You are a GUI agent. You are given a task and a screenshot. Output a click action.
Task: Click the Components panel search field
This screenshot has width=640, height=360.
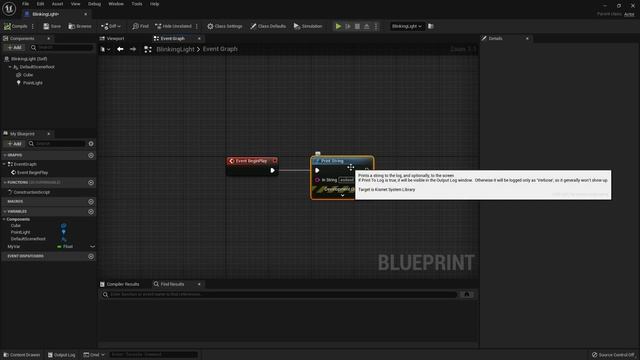pos(62,47)
